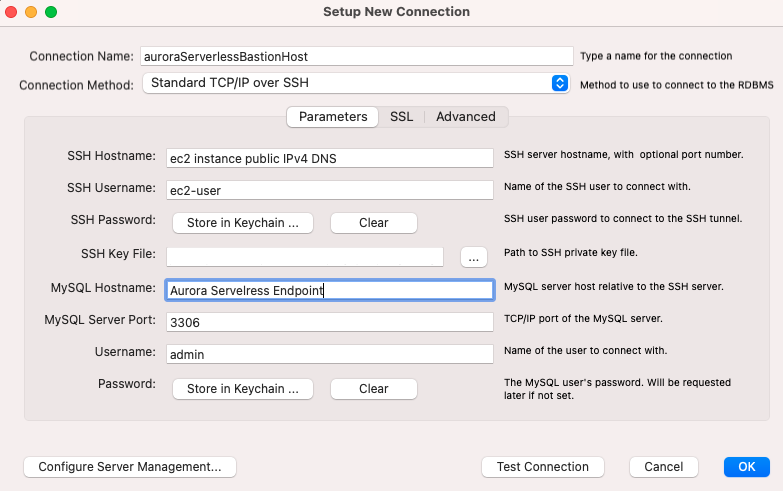Switch to the Advanced tab
Screen dimensions: 783x491
pyautogui.click(x=466, y=116)
